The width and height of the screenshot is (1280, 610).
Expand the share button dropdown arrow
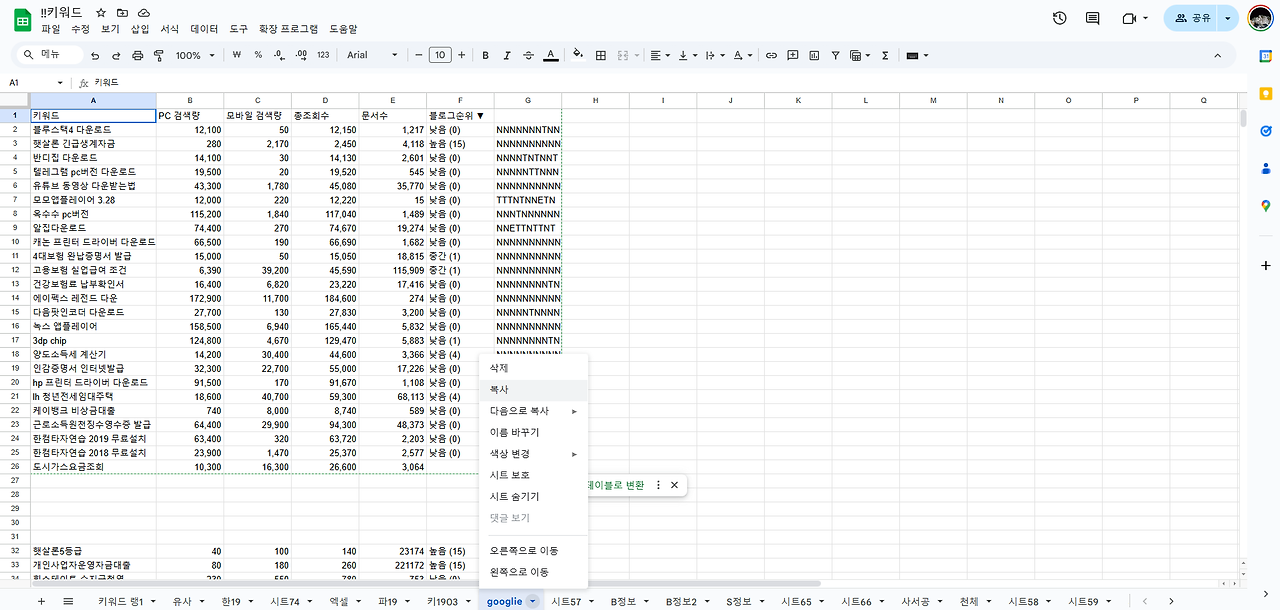[1228, 18]
